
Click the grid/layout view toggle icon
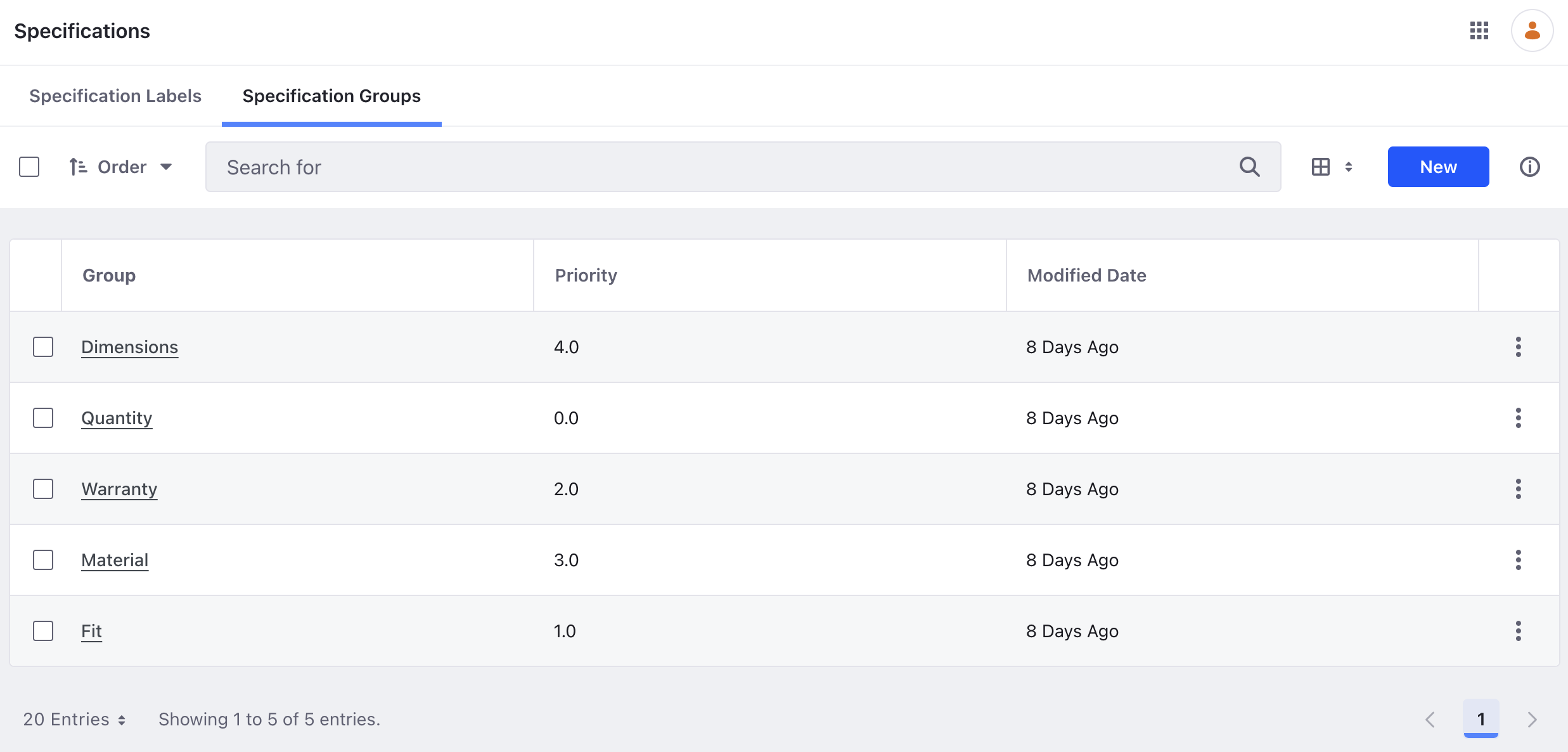[1321, 167]
